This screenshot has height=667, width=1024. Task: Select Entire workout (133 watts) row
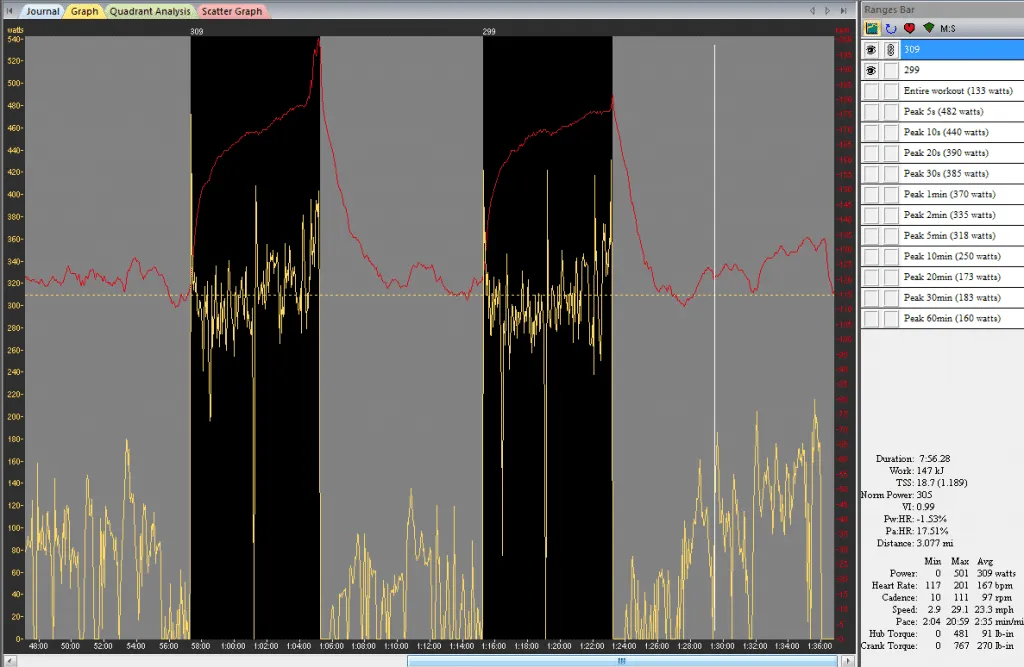962,91
